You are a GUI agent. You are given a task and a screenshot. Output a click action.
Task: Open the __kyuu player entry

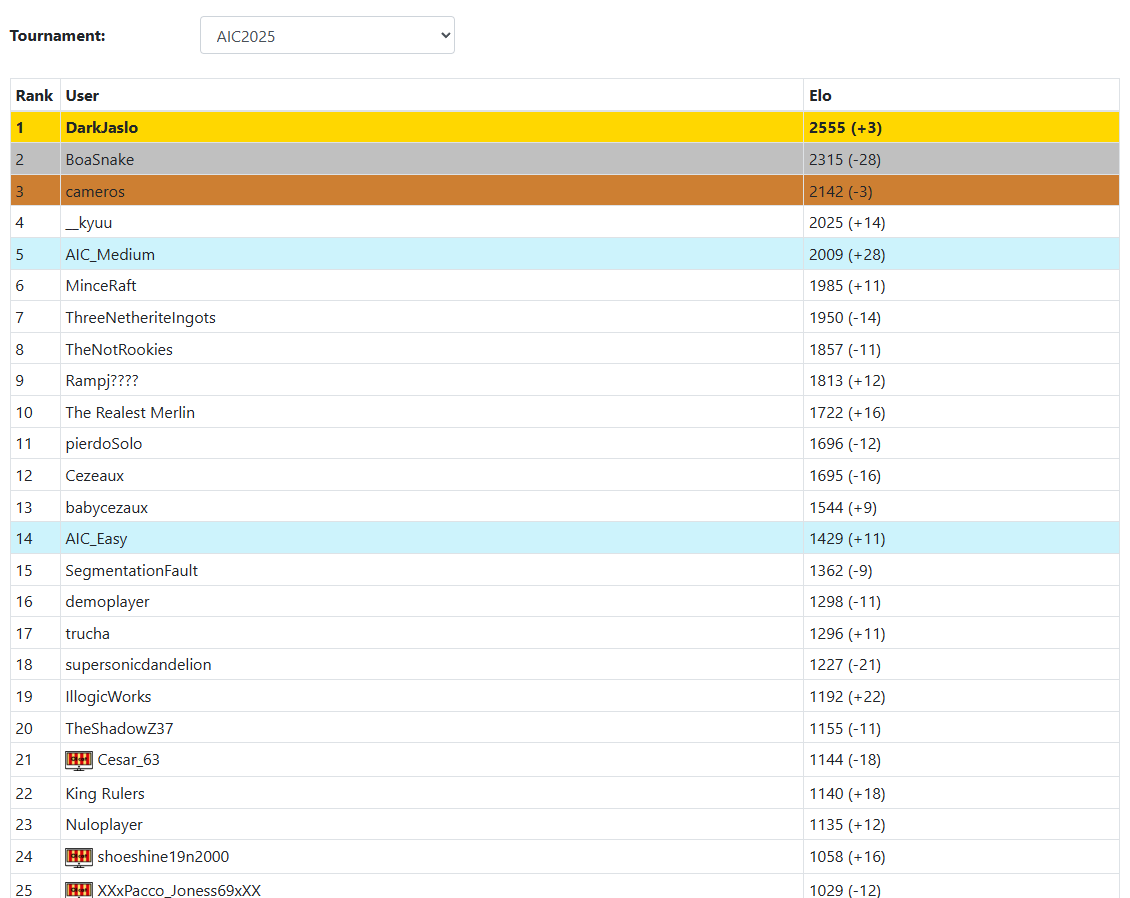pyautogui.click(x=89, y=223)
